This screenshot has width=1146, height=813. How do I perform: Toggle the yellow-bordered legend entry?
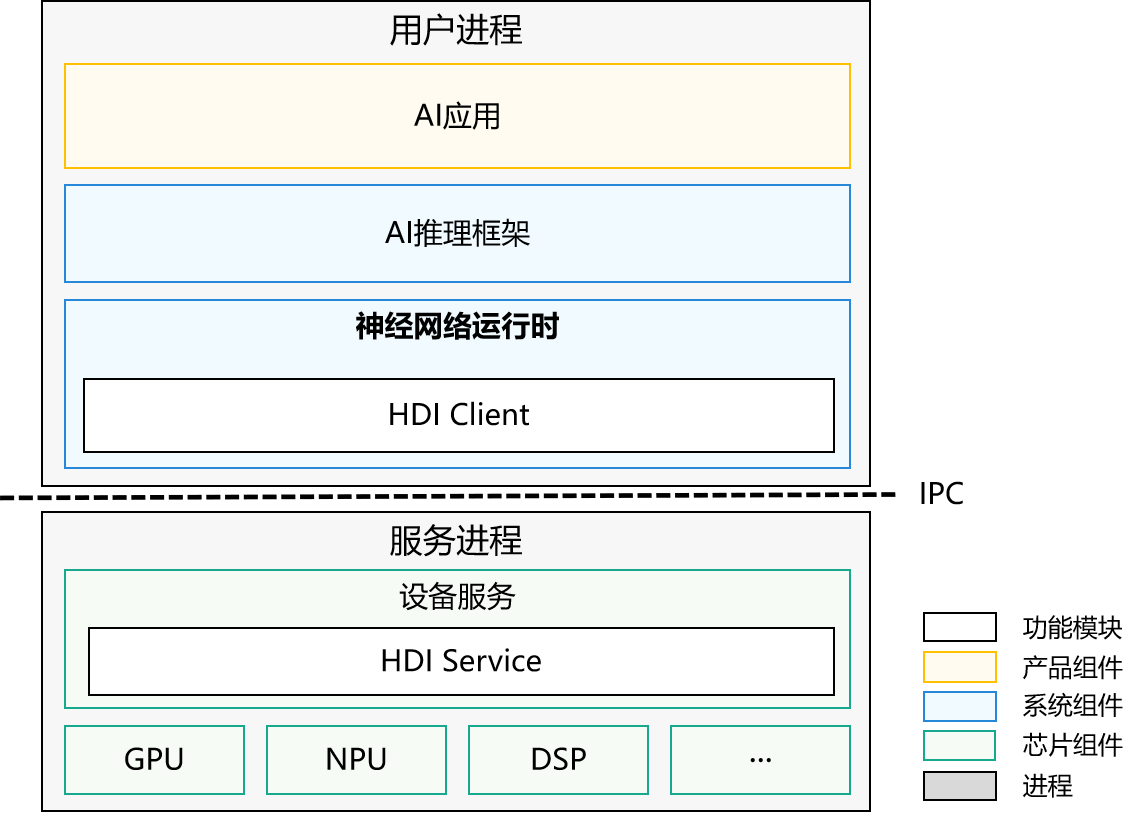point(959,666)
